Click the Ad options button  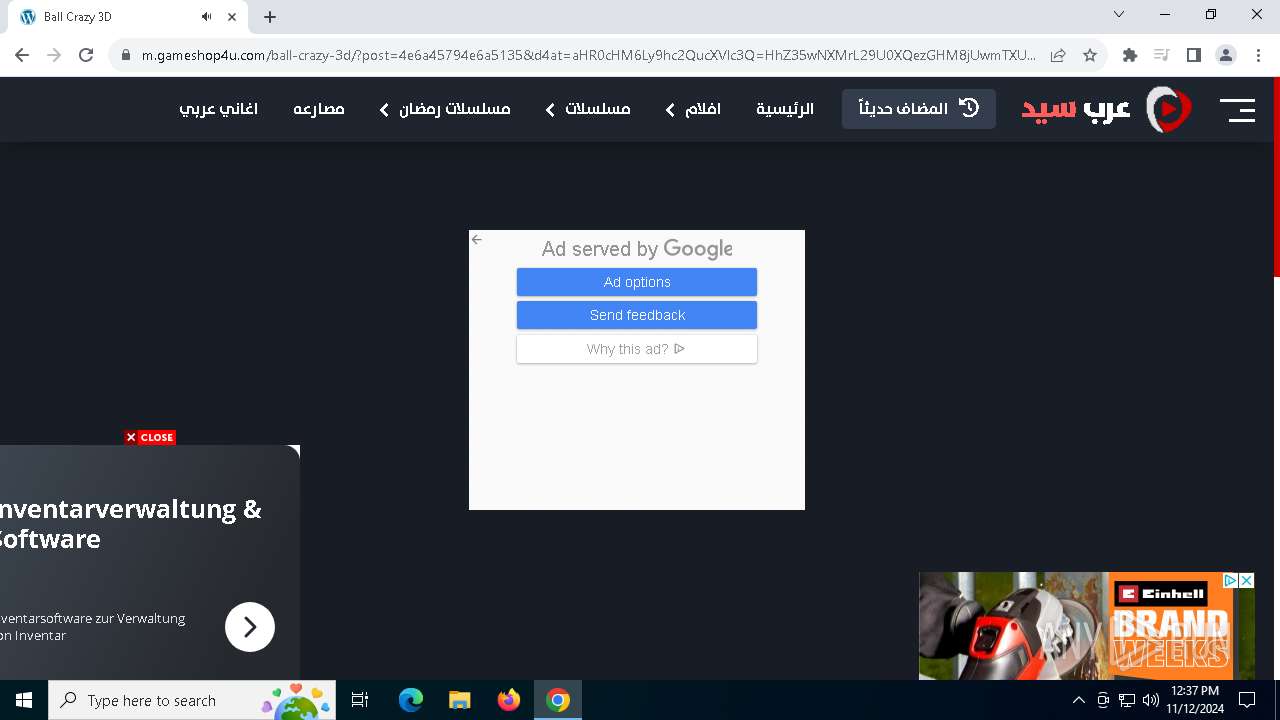(x=637, y=282)
